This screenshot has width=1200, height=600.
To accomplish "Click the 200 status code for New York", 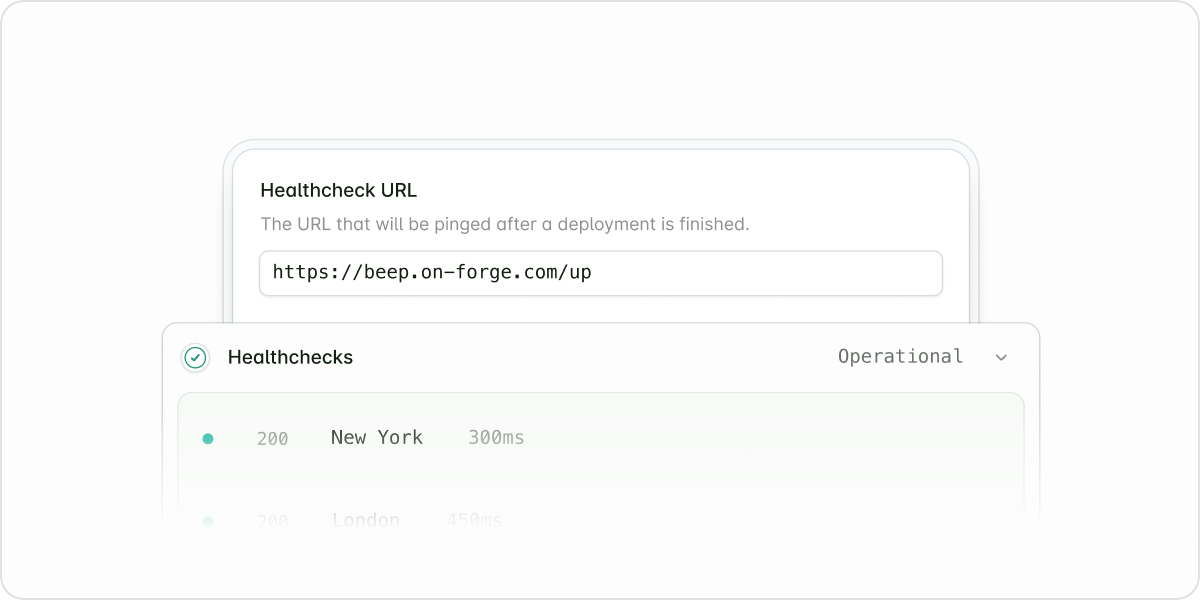I will click(x=272, y=439).
